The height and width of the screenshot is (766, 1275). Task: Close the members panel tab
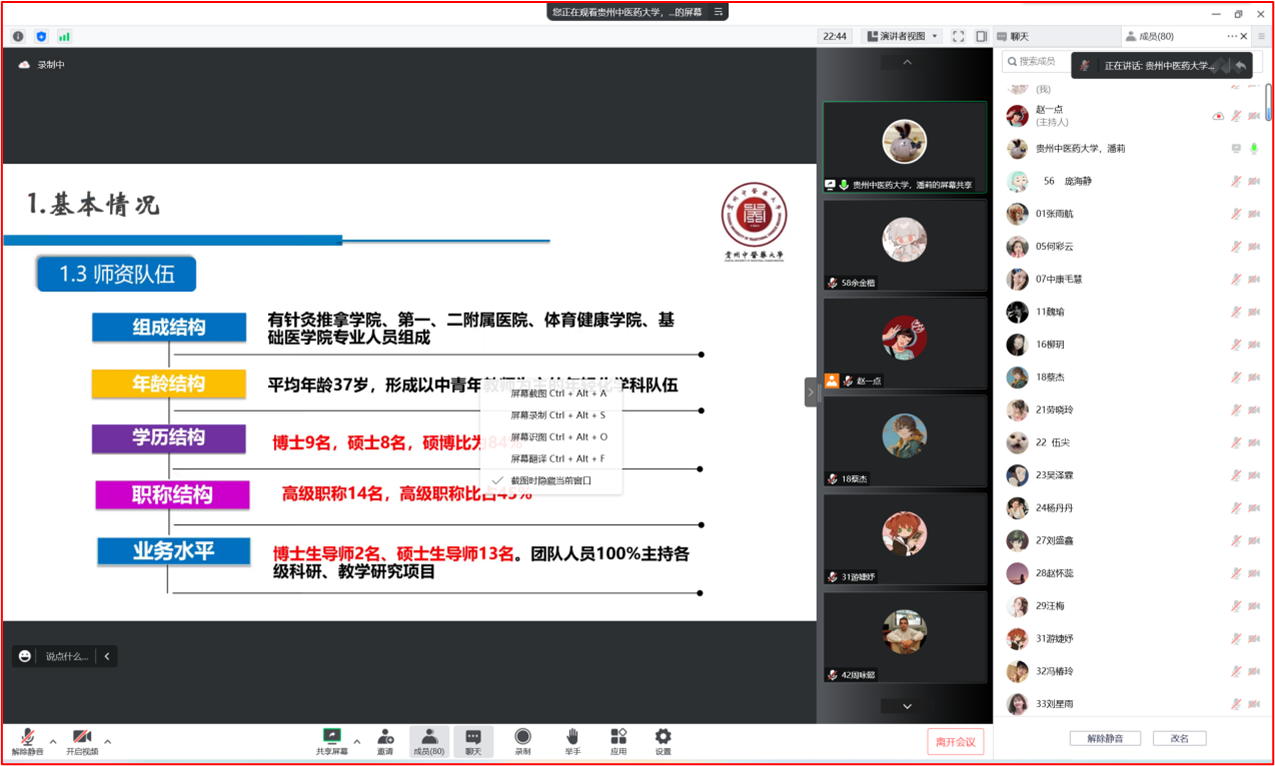[1244, 36]
